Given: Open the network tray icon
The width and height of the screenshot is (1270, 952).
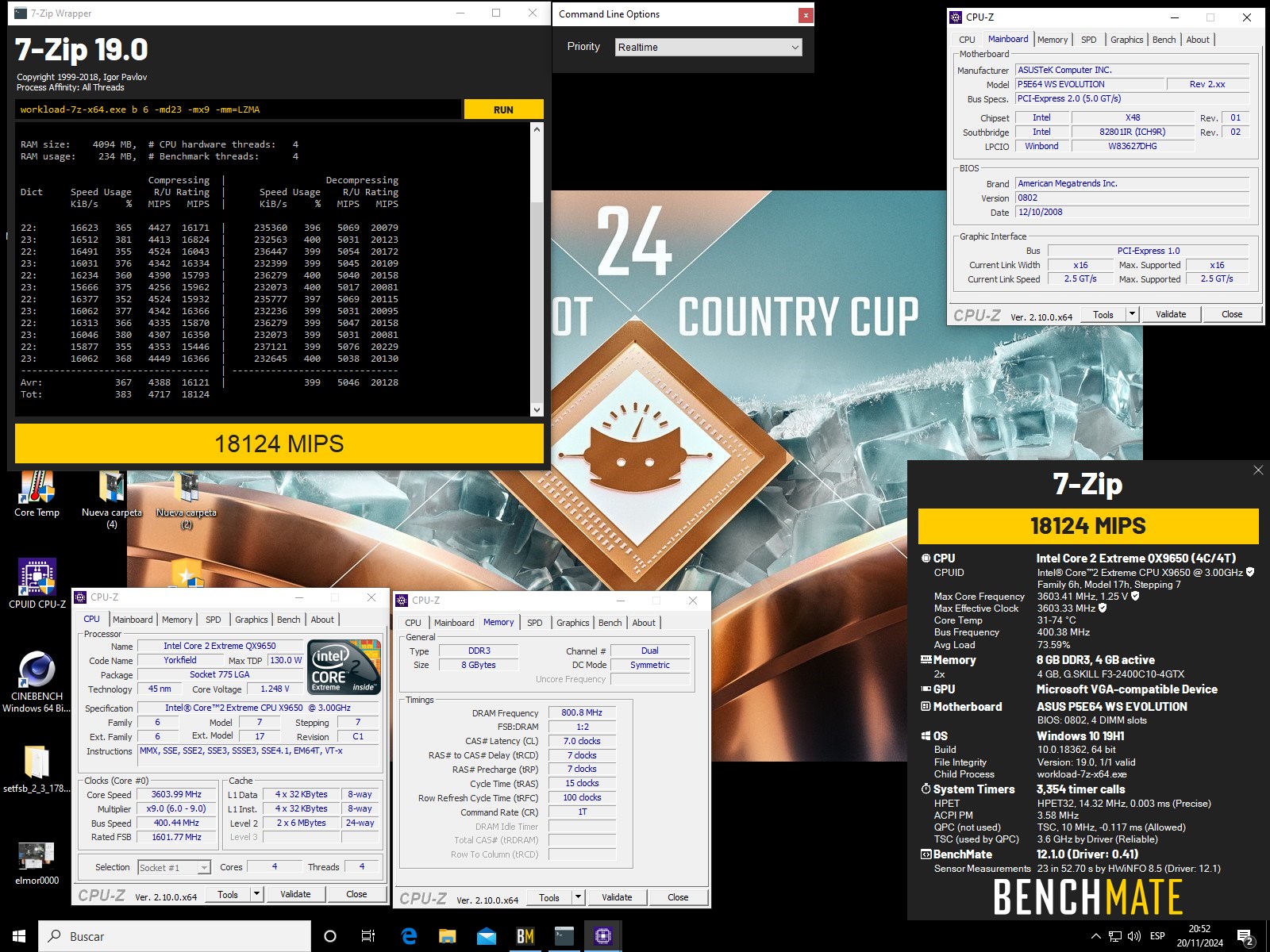Looking at the screenshot, I should click(1115, 936).
